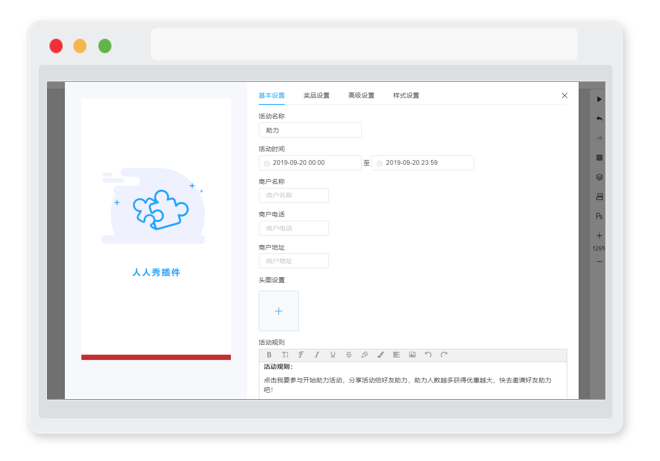Redo edit in rules editor
Screen dimensions: 660x461
pos(444,355)
